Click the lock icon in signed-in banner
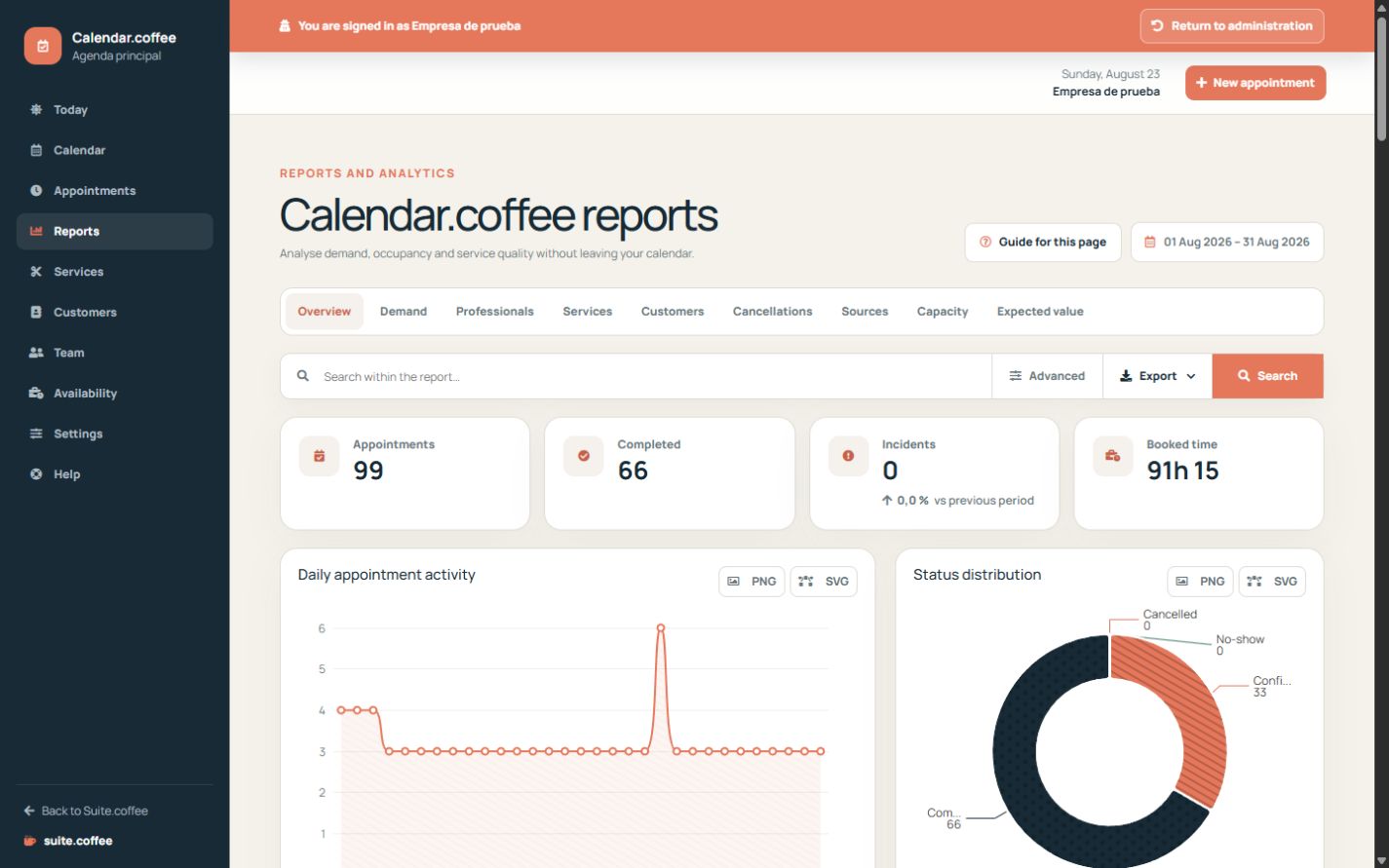This screenshot has width=1389, height=868. pos(285,26)
